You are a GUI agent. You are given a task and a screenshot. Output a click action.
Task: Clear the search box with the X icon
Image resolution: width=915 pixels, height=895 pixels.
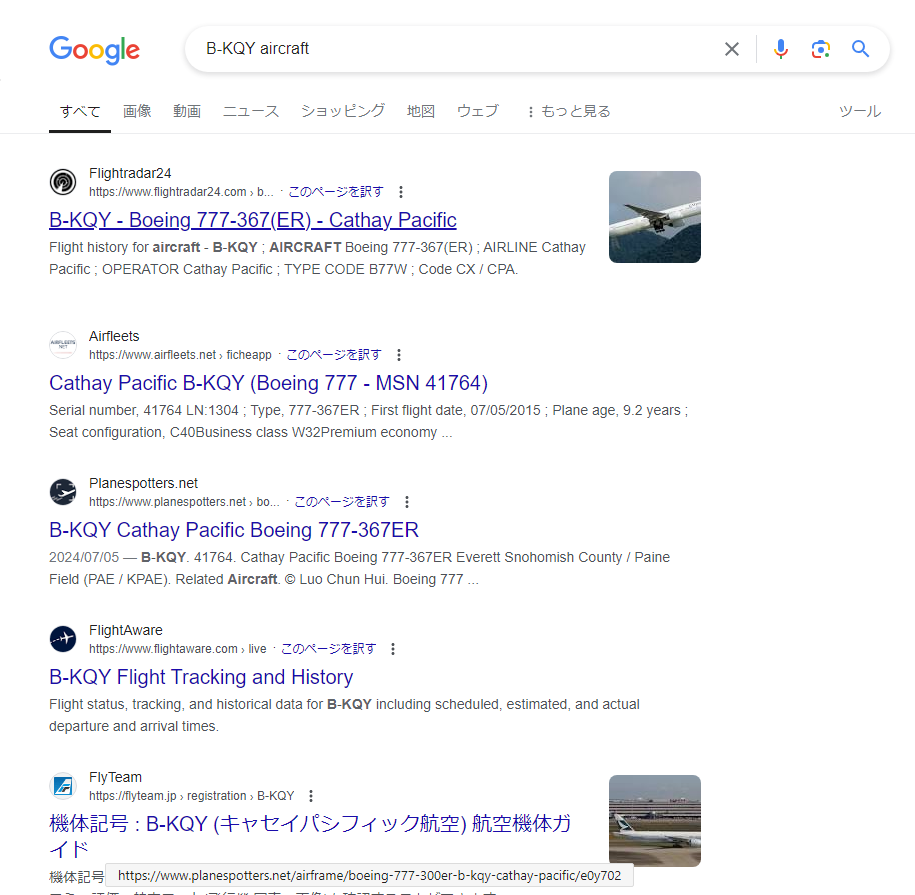pyautogui.click(x=732, y=49)
